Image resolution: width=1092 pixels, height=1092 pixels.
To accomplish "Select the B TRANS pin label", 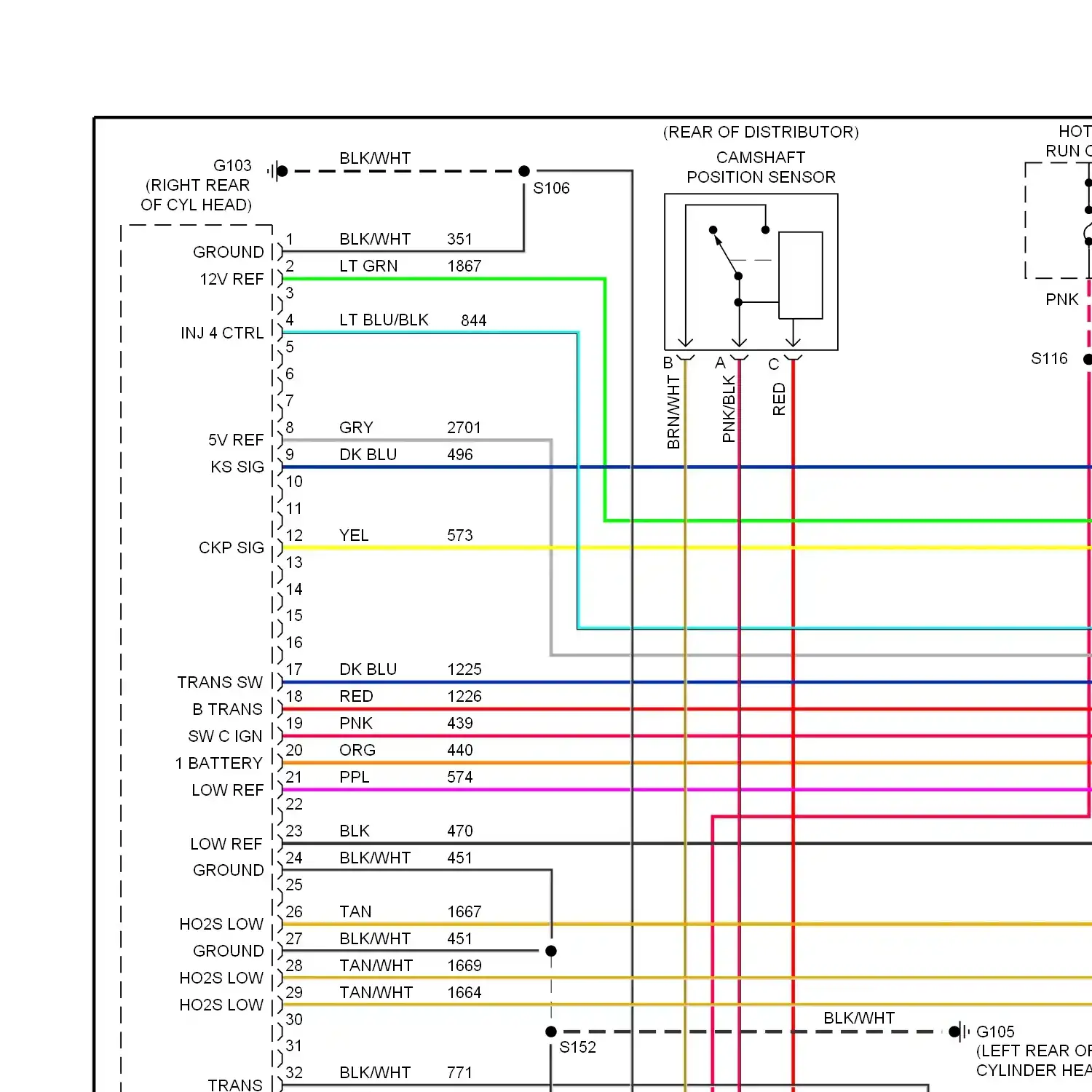I will (x=227, y=709).
